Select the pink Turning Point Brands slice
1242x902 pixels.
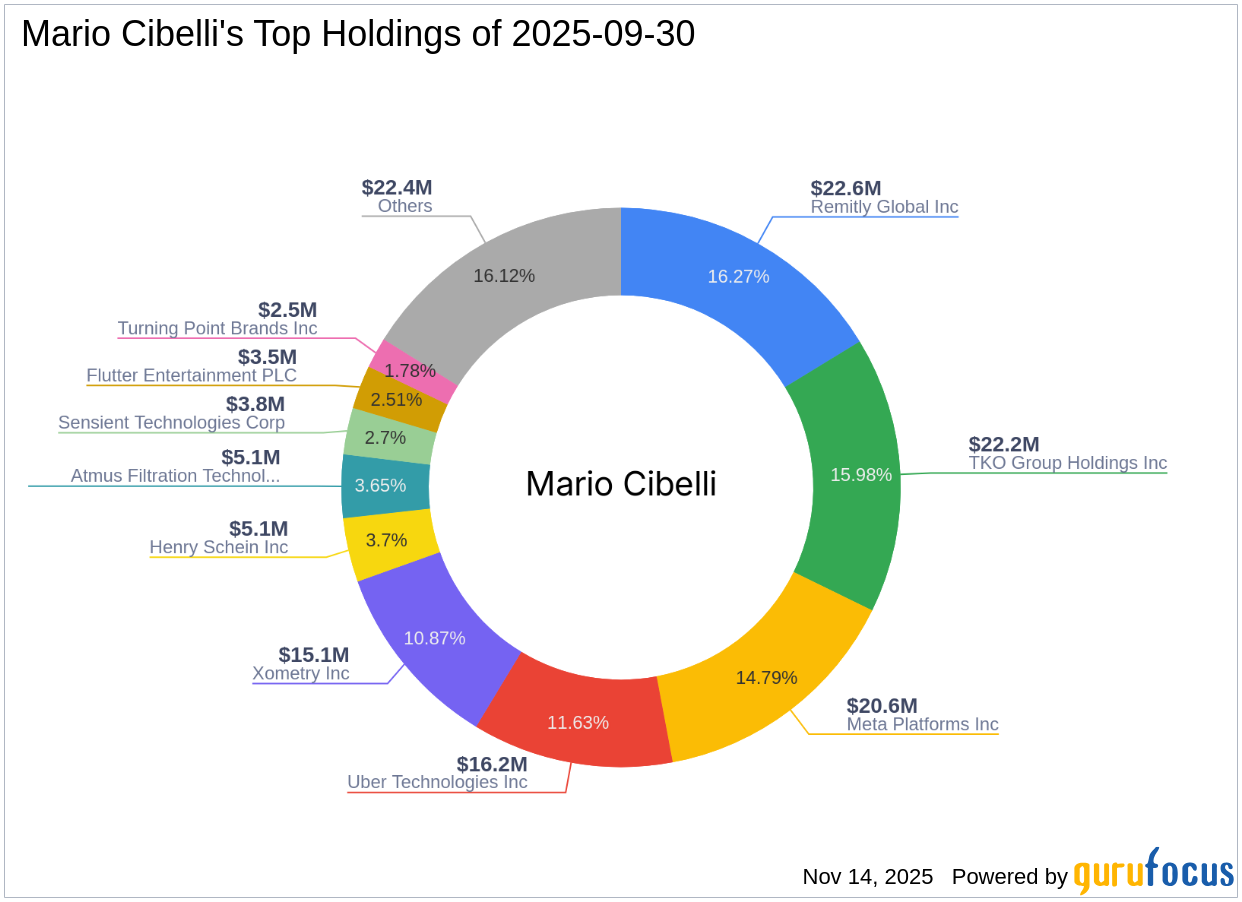point(409,371)
